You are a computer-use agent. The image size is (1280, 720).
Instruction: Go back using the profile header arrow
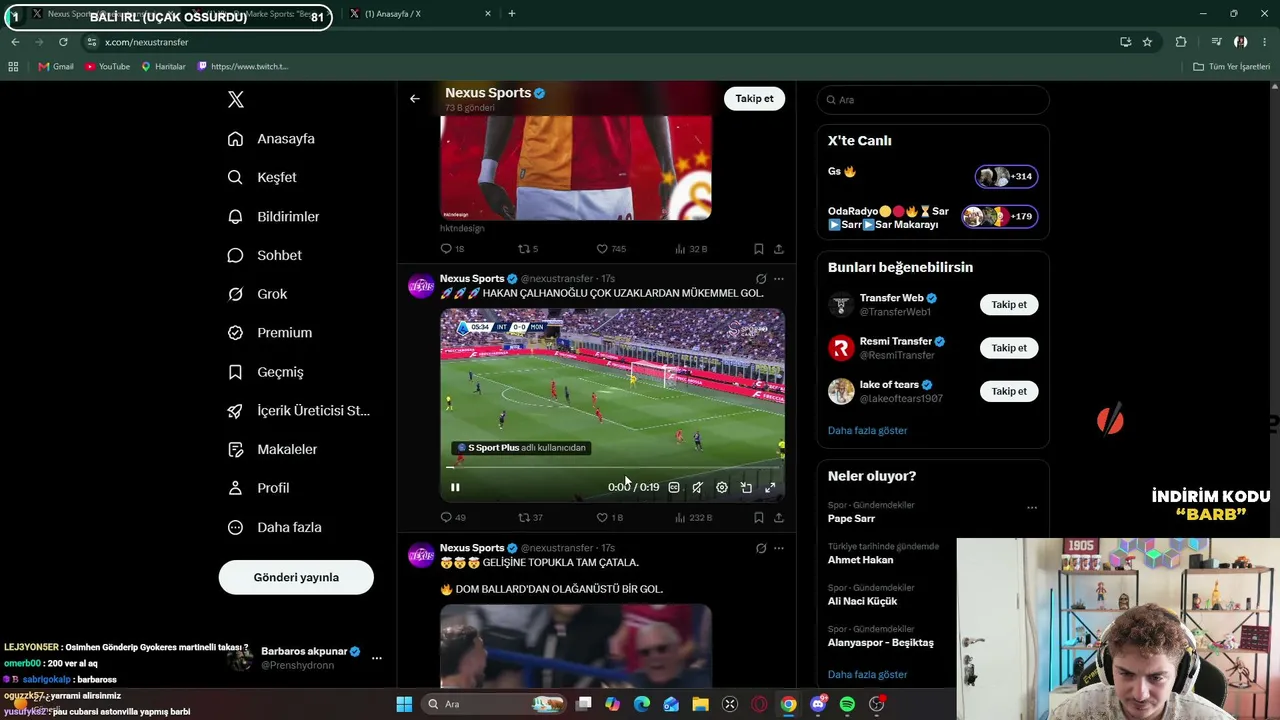tap(415, 98)
